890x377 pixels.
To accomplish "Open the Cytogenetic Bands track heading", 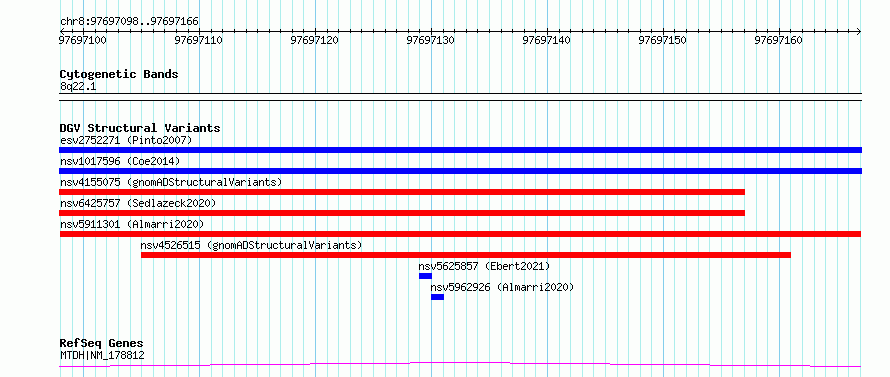I will (x=119, y=74).
